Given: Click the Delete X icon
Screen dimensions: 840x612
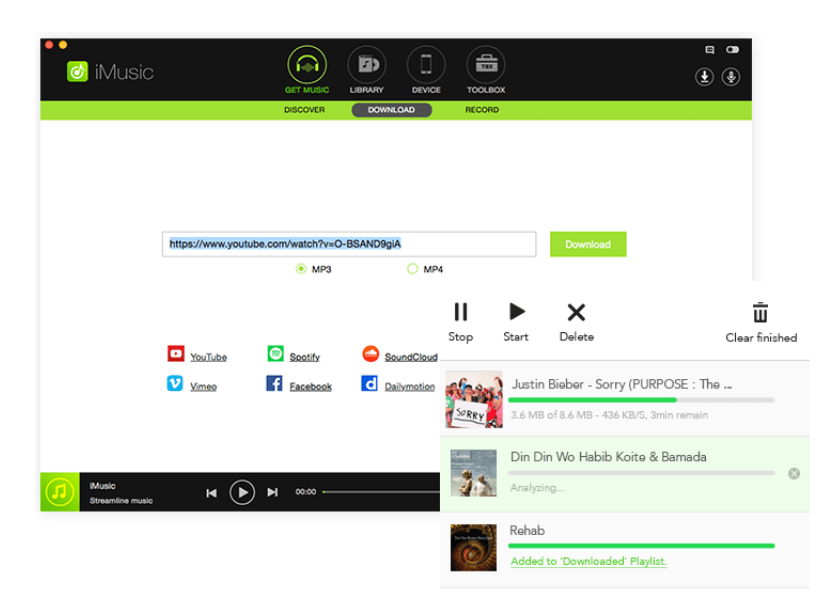Looking at the screenshot, I should (x=576, y=312).
